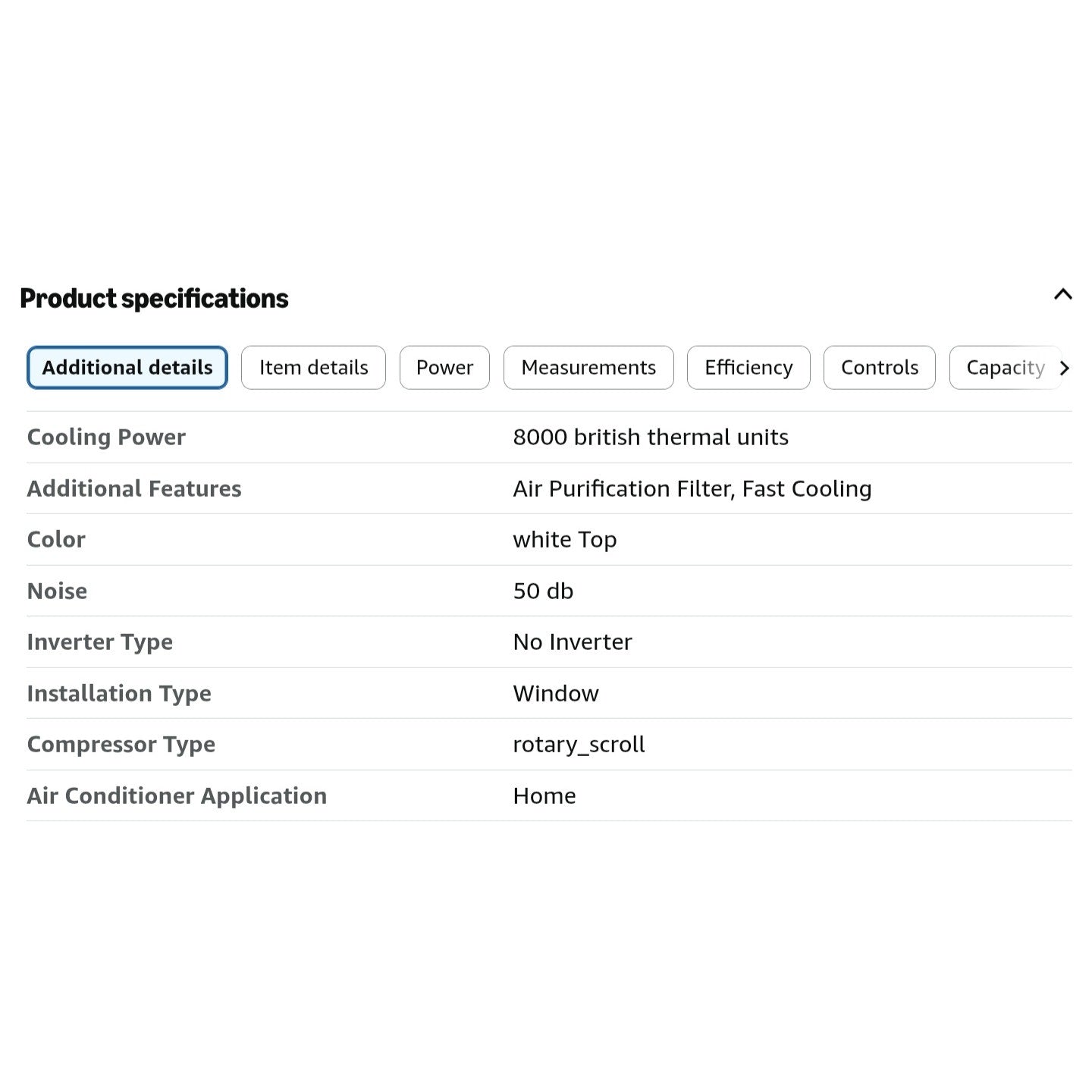Click the Product specifications heading
1092x1092 pixels.
coord(154,299)
